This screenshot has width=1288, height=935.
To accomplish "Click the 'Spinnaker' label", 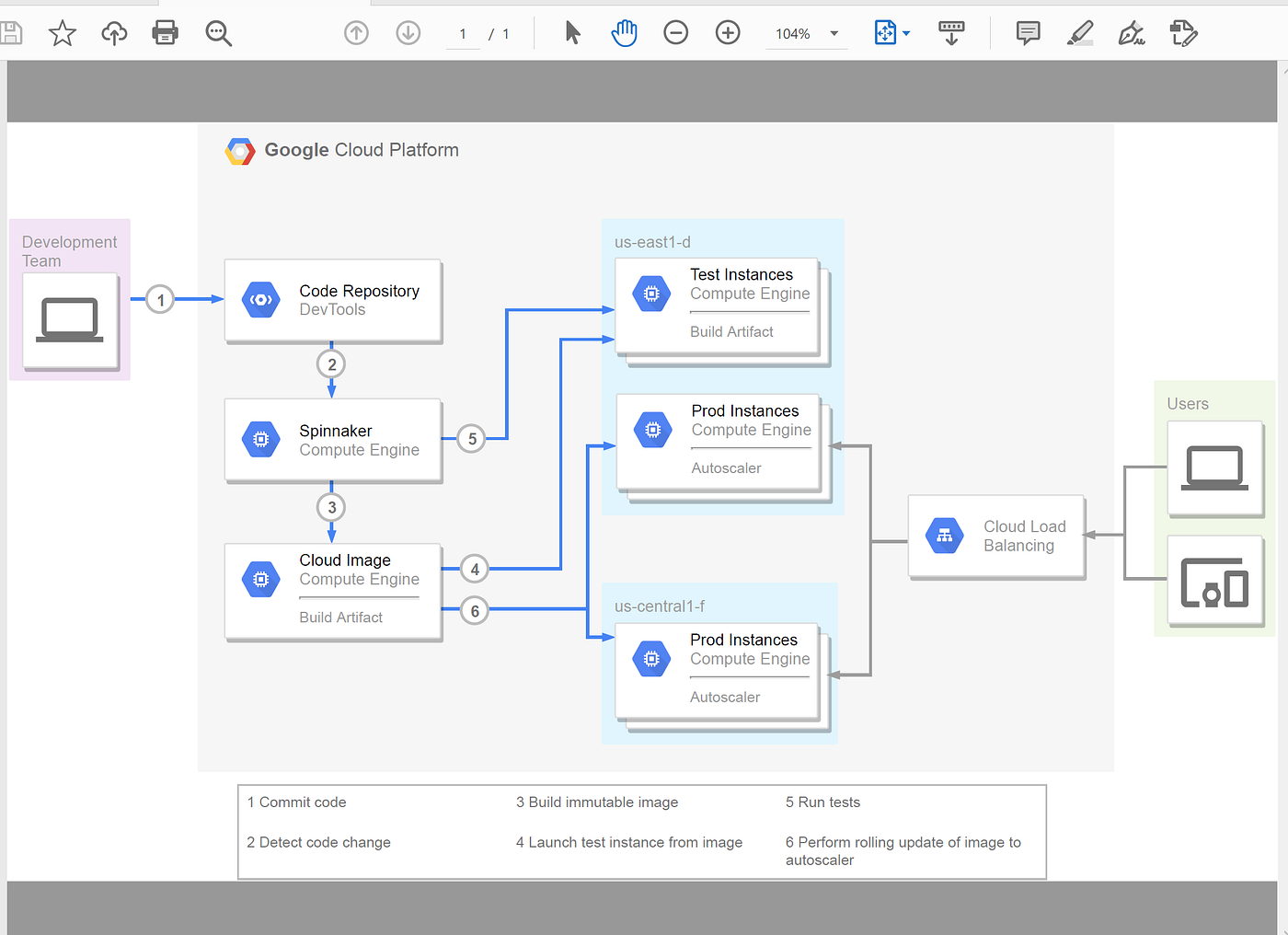I will tap(336, 431).
